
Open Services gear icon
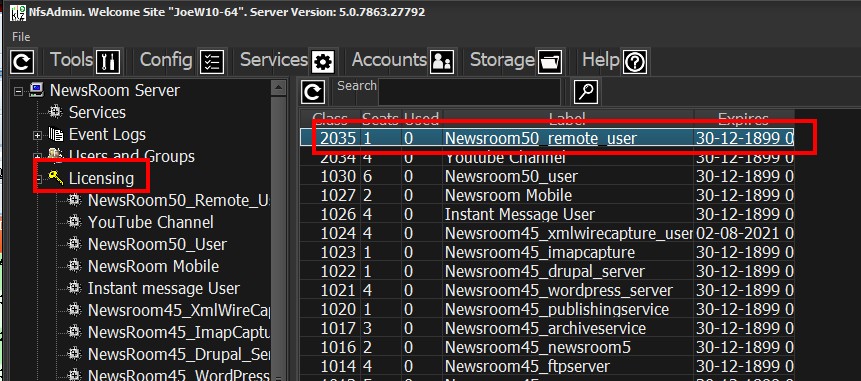pos(322,61)
